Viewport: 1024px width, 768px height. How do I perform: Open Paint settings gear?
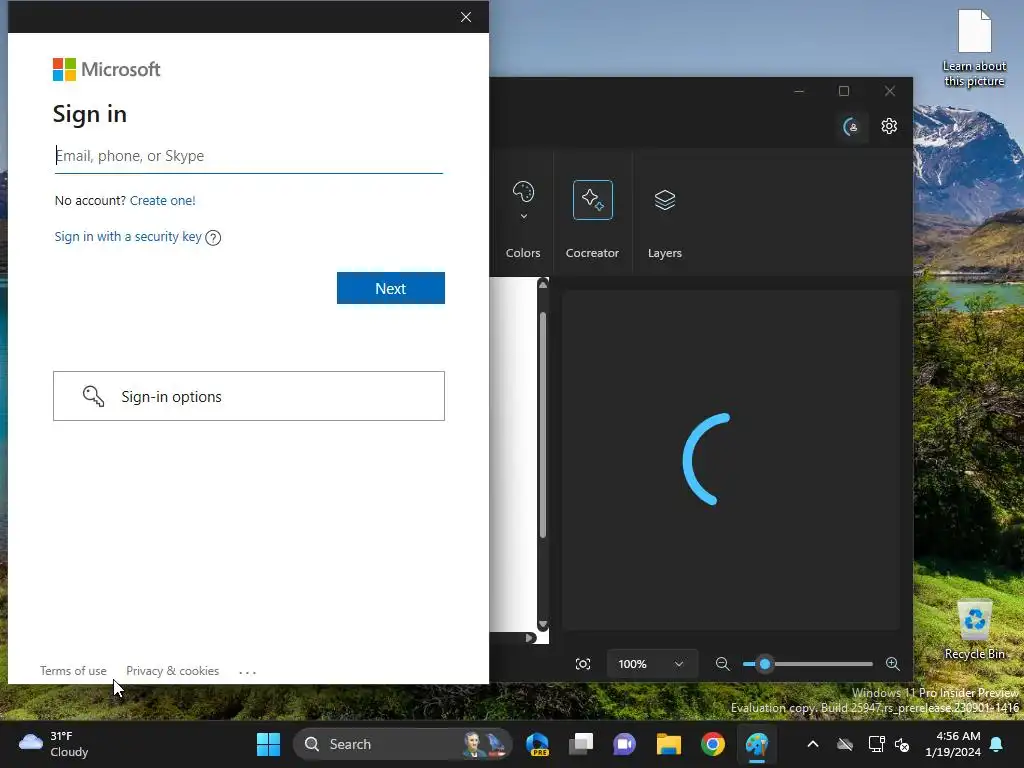pyautogui.click(x=889, y=126)
